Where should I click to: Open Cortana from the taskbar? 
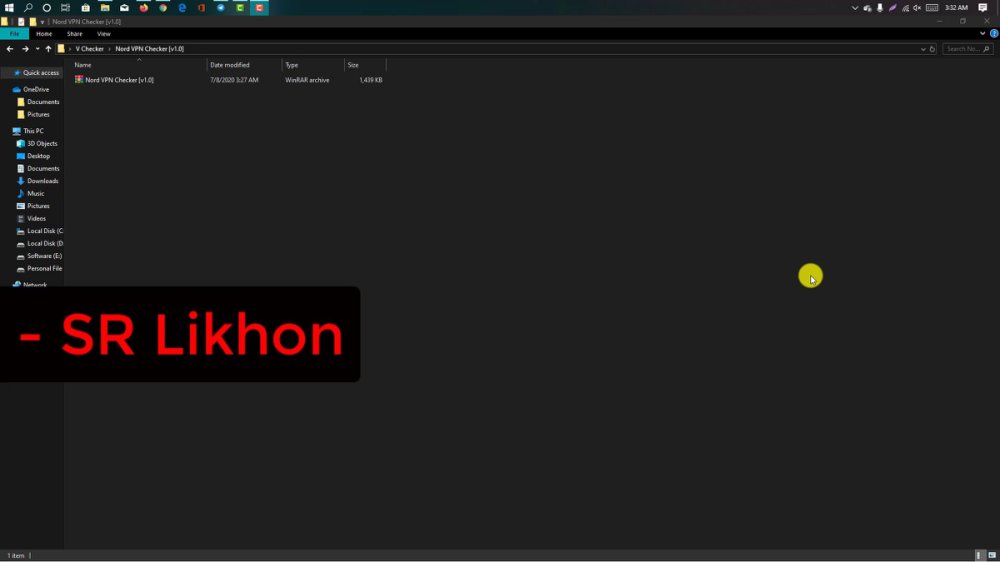47,8
